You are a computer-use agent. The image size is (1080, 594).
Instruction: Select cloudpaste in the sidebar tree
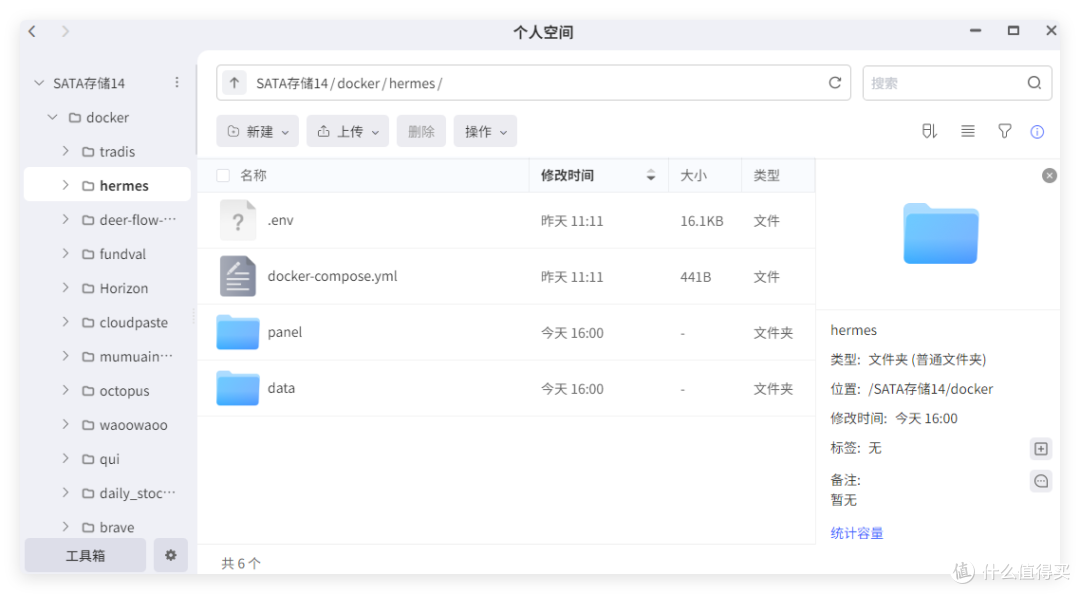134,322
